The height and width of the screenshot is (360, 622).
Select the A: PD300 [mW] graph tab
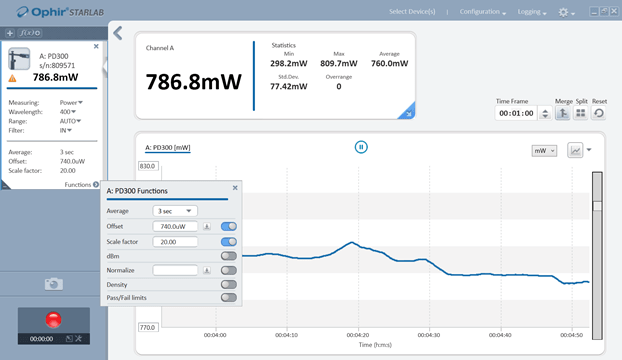pyautogui.click(x=167, y=148)
